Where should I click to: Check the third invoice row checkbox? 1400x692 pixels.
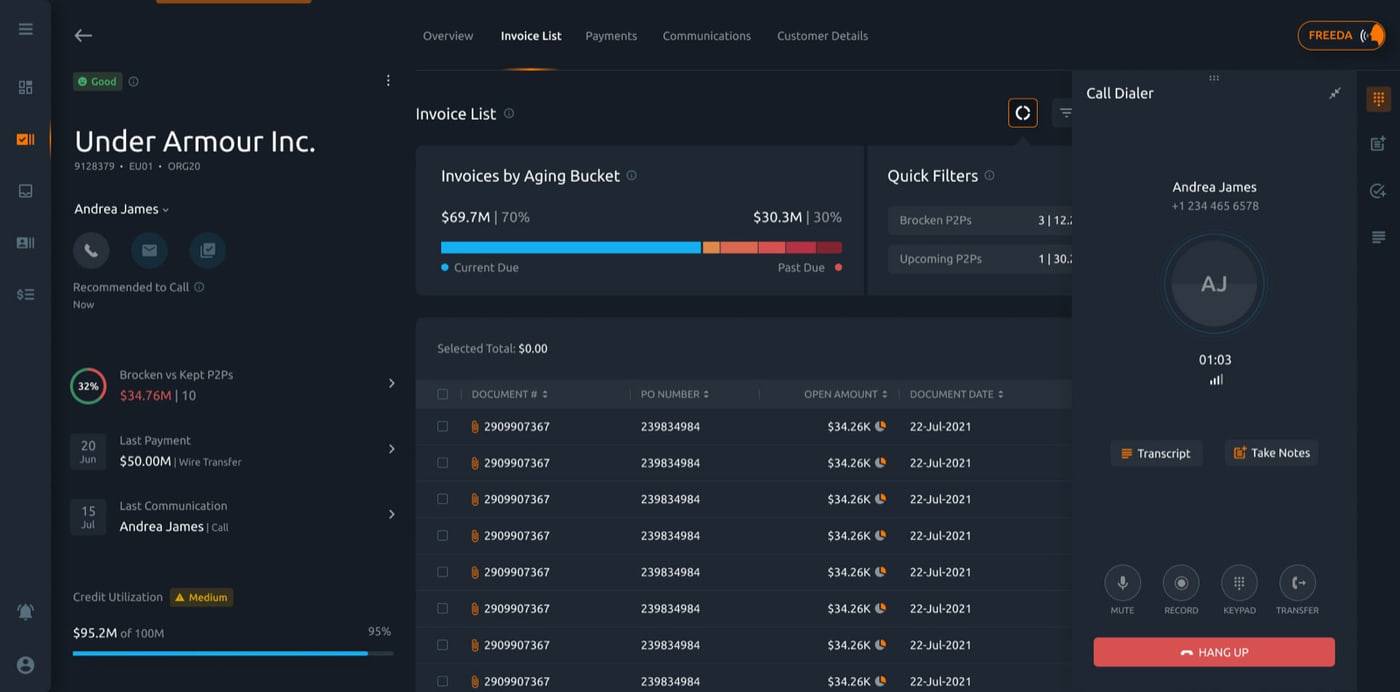[x=442, y=499]
